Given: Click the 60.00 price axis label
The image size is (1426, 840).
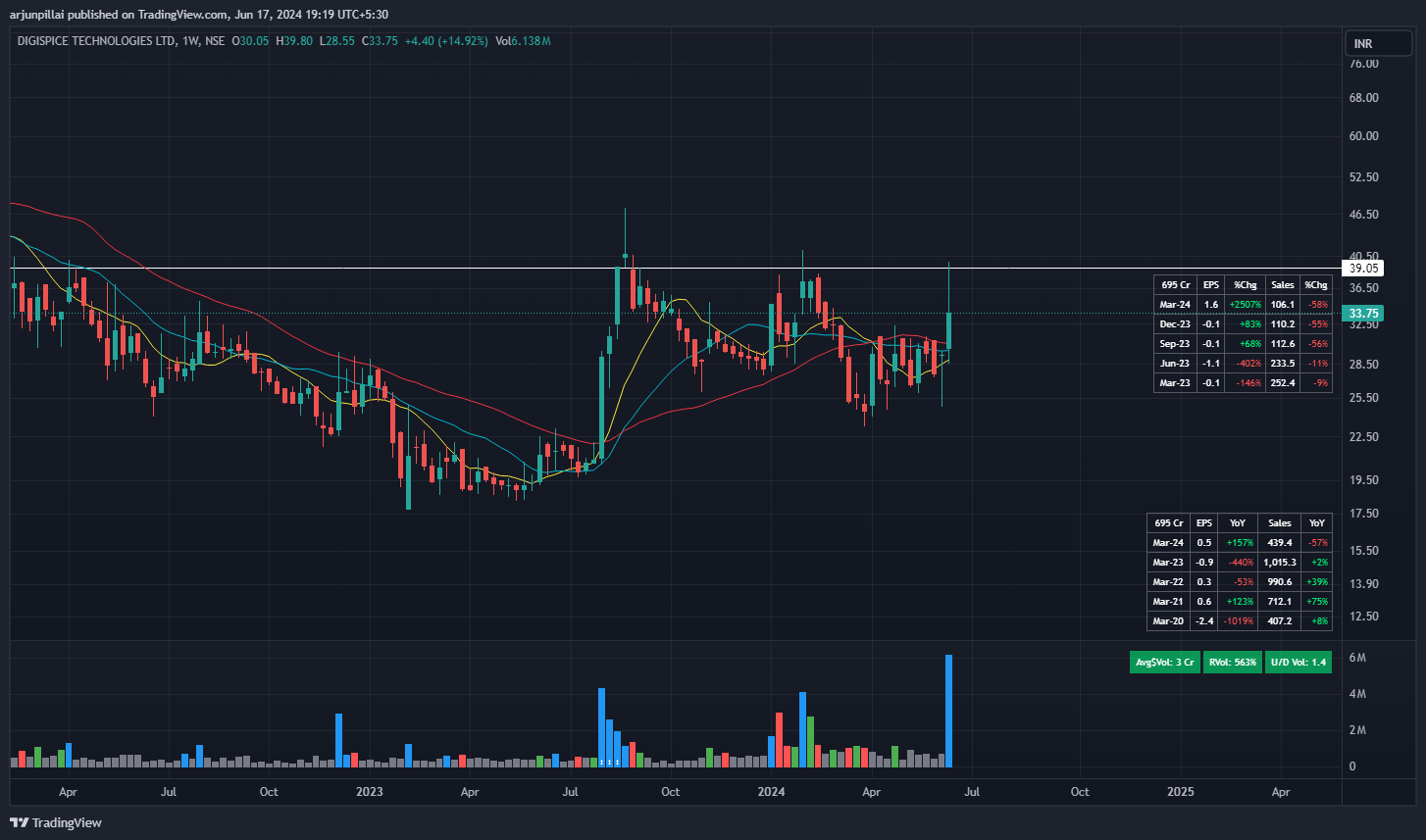Looking at the screenshot, I should 1364,136.
